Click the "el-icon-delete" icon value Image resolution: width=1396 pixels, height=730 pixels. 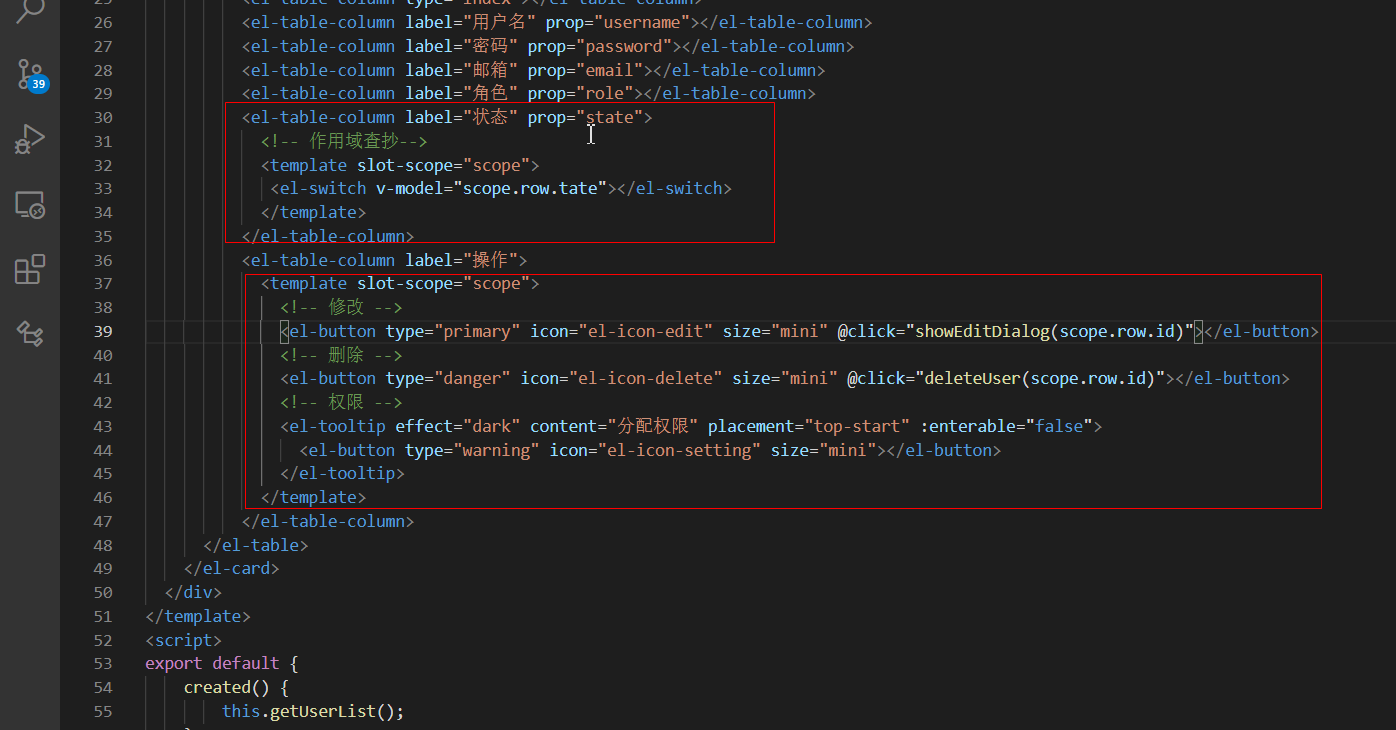coord(645,378)
